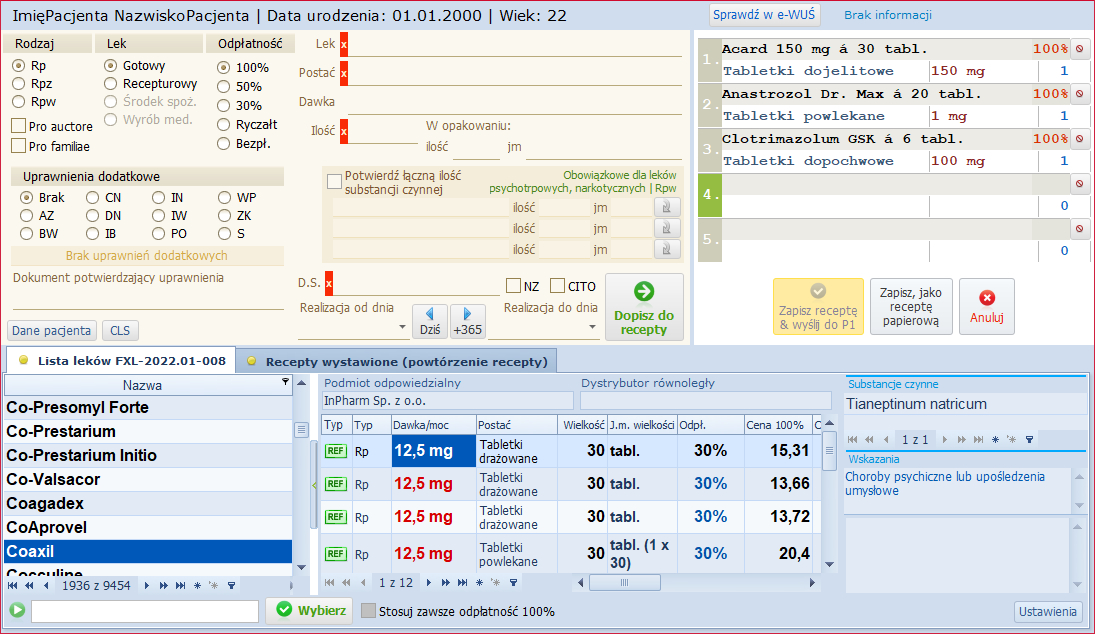This screenshot has height=634, width=1095.
Task: Select 50% payment level radio button
Action: click(x=223, y=87)
